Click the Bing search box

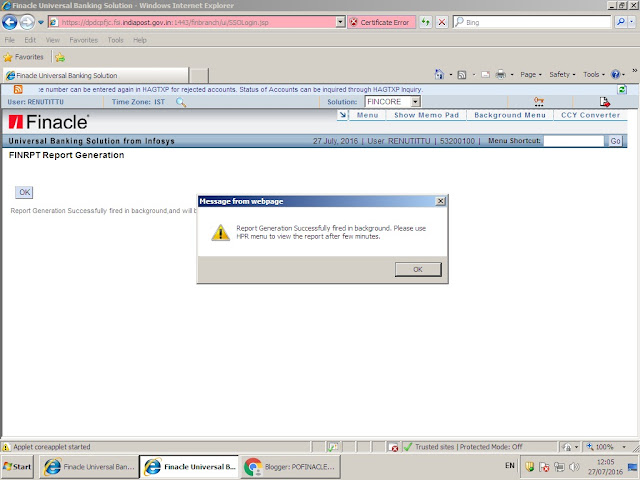point(533,22)
